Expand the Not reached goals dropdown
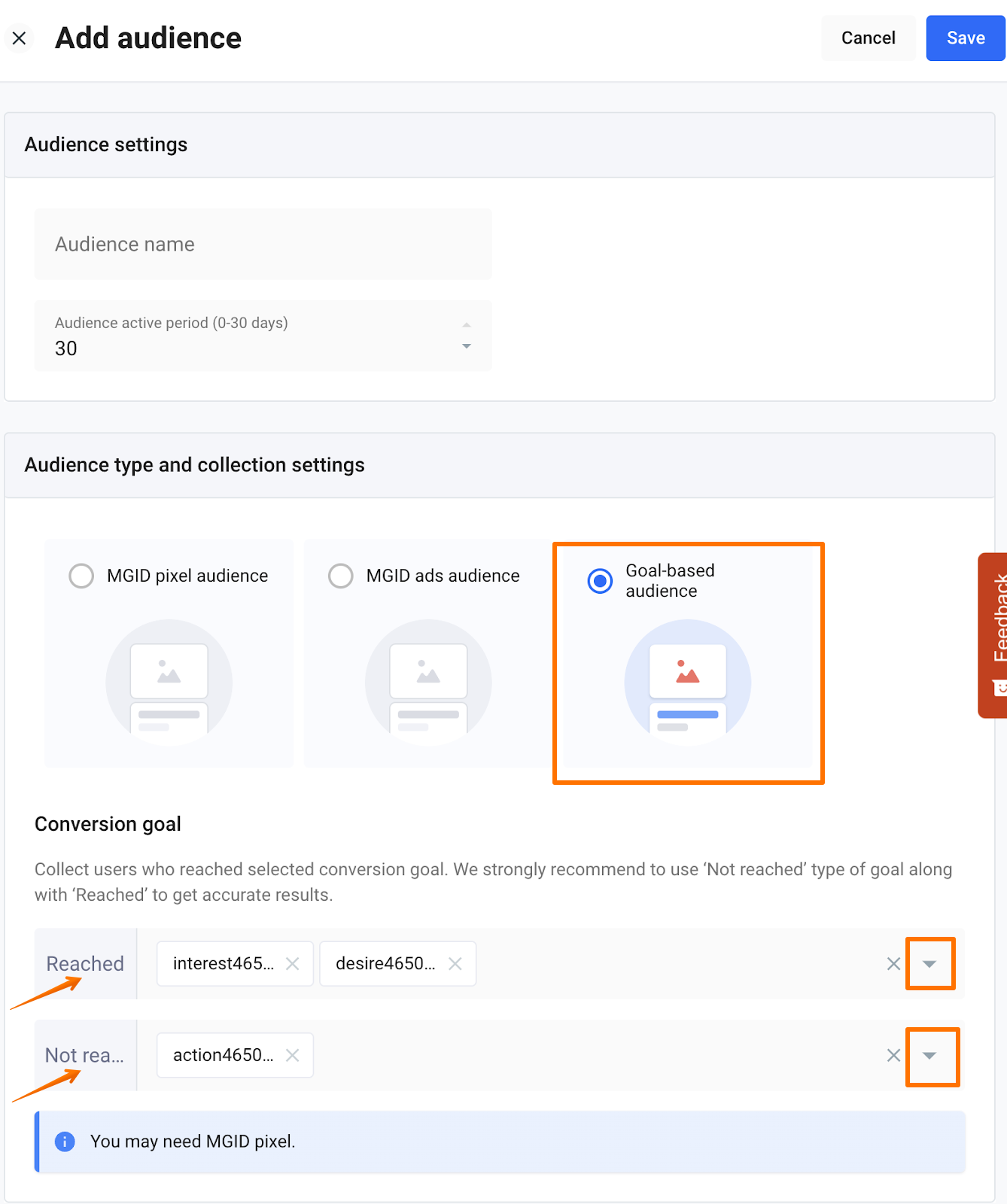Screen dimensions: 1007x1204 click(929, 1056)
